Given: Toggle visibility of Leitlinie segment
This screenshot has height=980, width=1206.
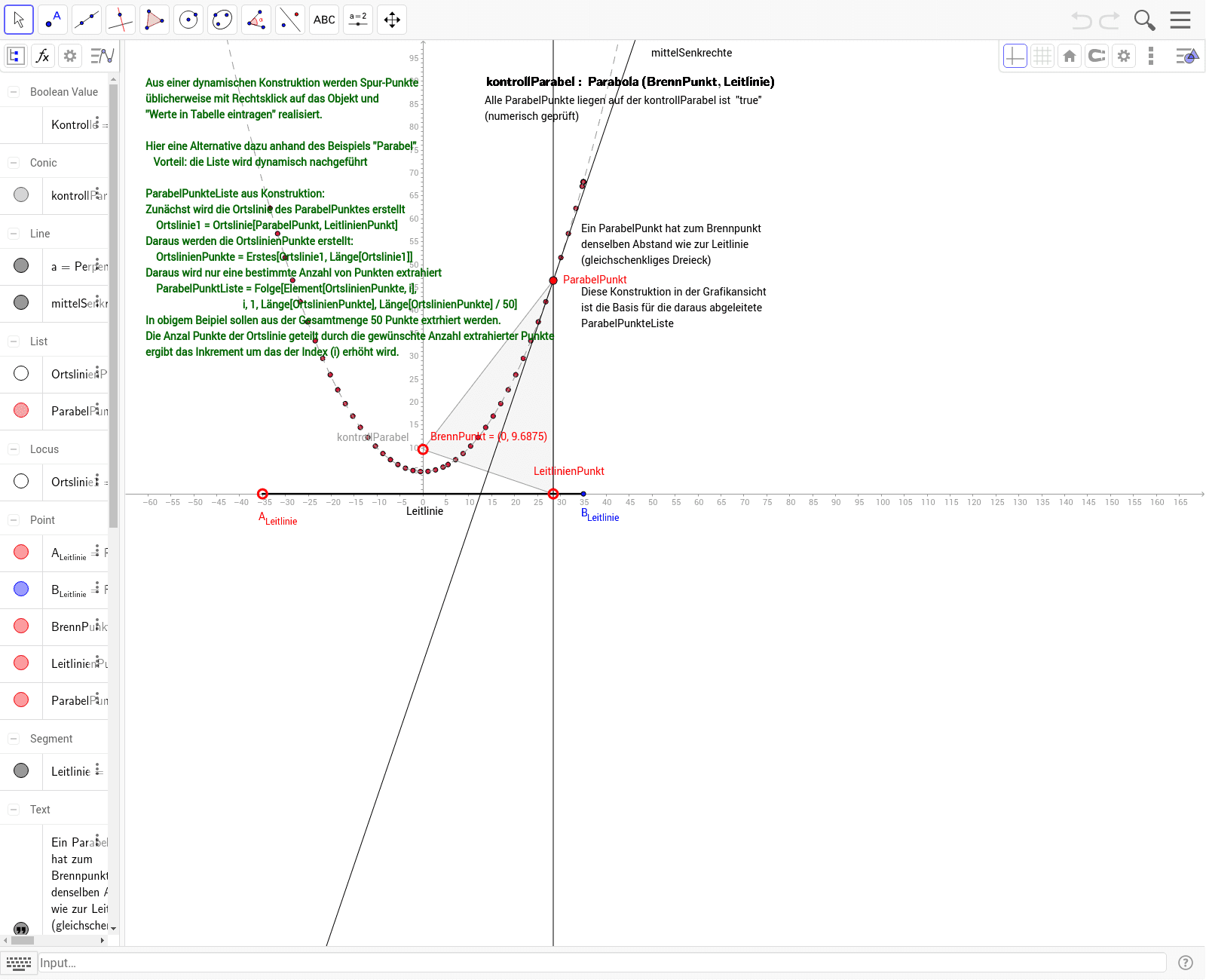Looking at the screenshot, I should [x=21, y=770].
